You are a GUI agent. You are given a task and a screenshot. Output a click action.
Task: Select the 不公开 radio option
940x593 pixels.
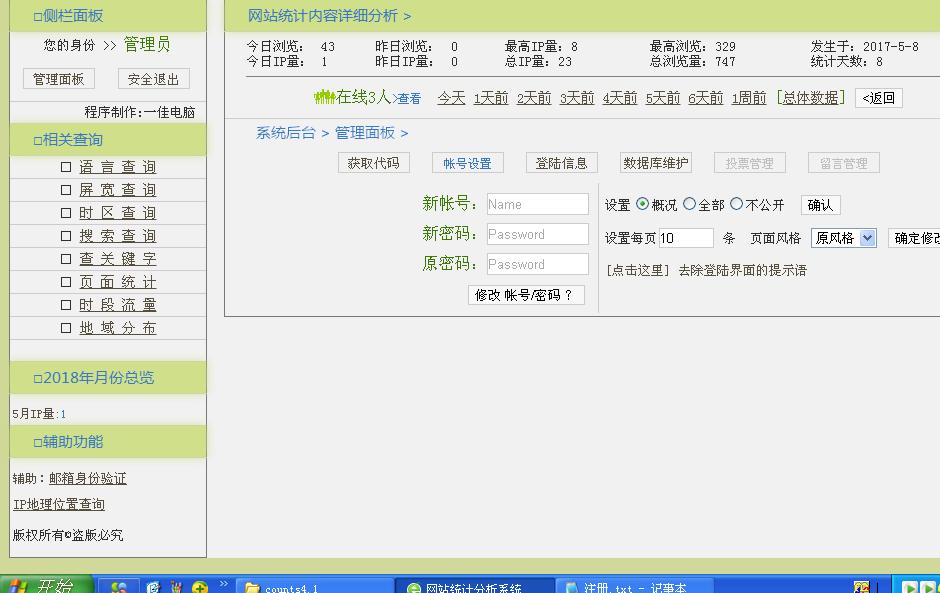[737, 204]
